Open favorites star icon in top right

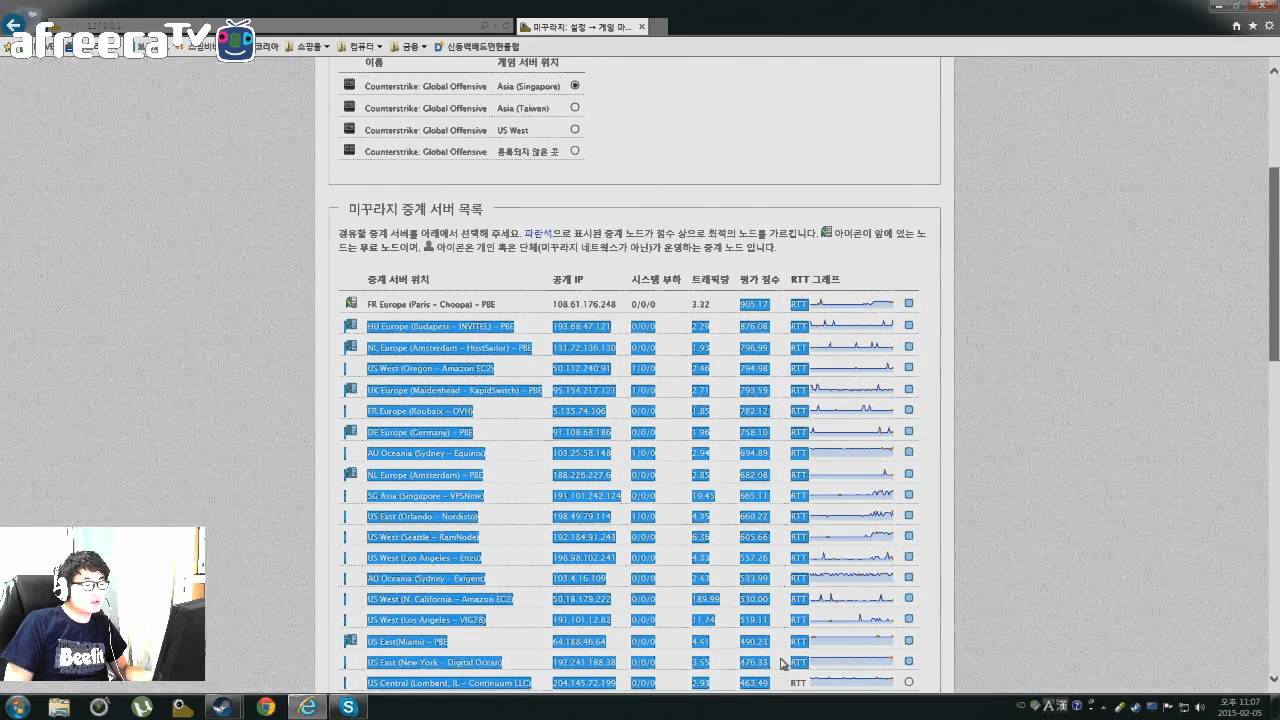[x=1251, y=26]
